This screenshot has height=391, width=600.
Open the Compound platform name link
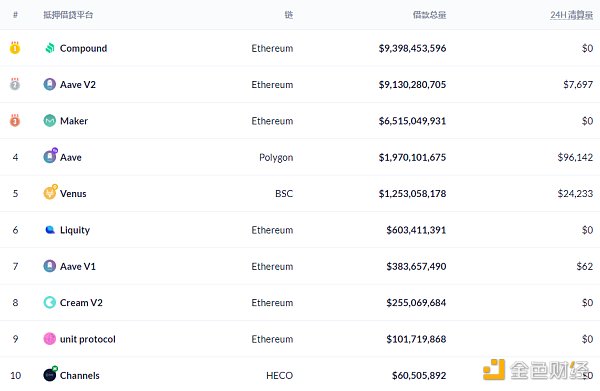pyautogui.click(x=83, y=48)
